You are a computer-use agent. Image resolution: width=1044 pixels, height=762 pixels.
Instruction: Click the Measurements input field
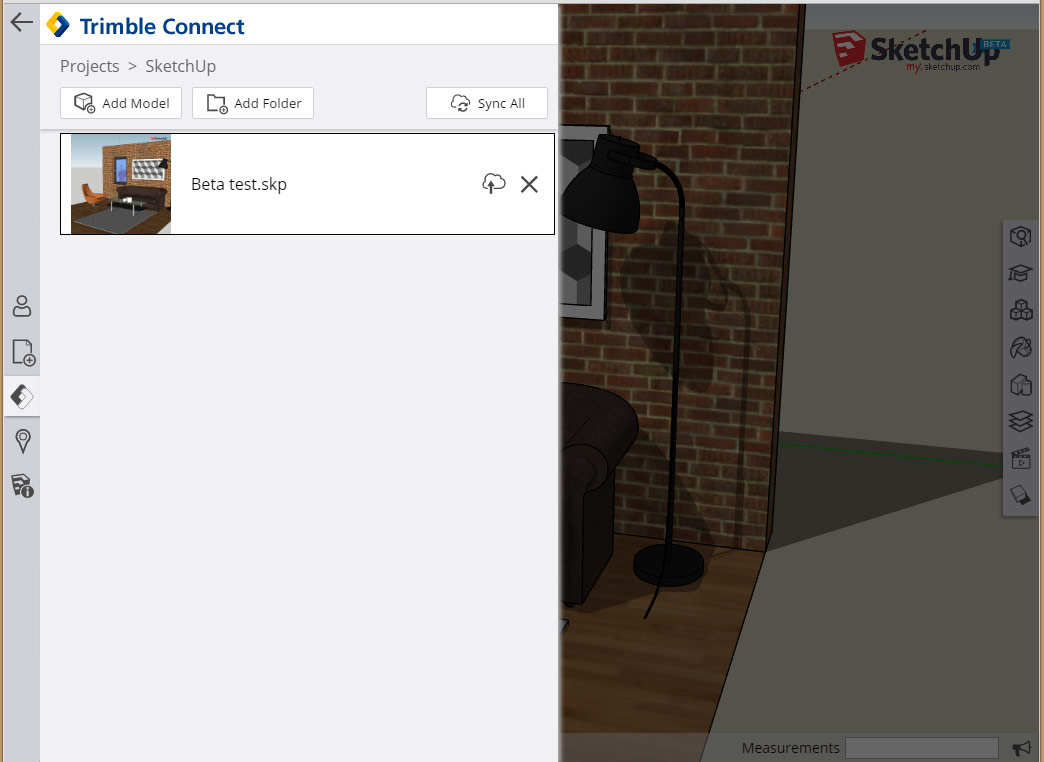pos(921,748)
